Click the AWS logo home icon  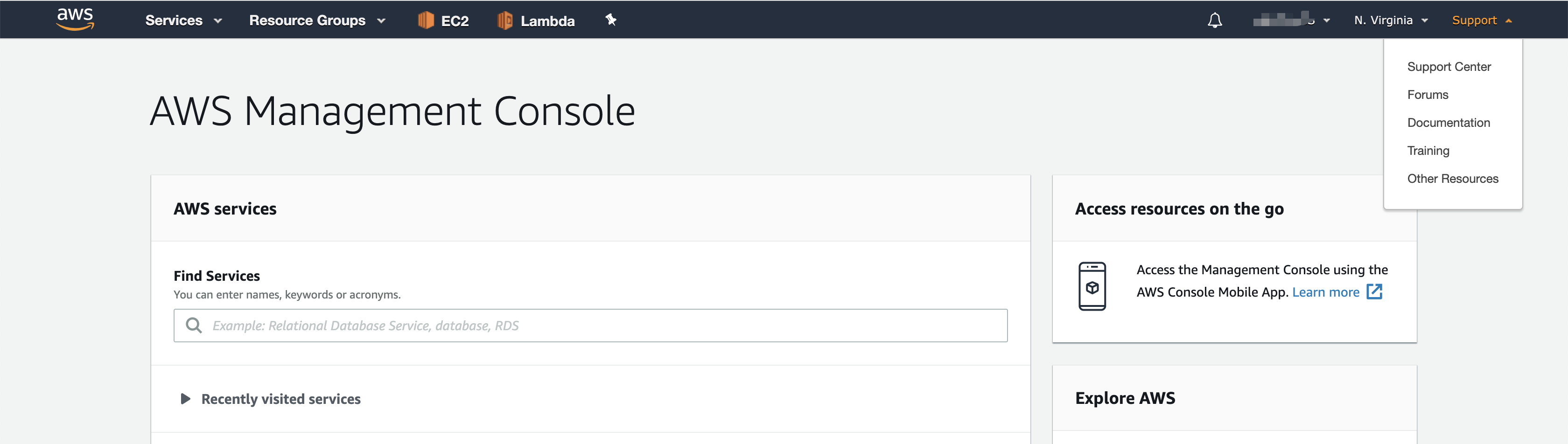(75, 19)
